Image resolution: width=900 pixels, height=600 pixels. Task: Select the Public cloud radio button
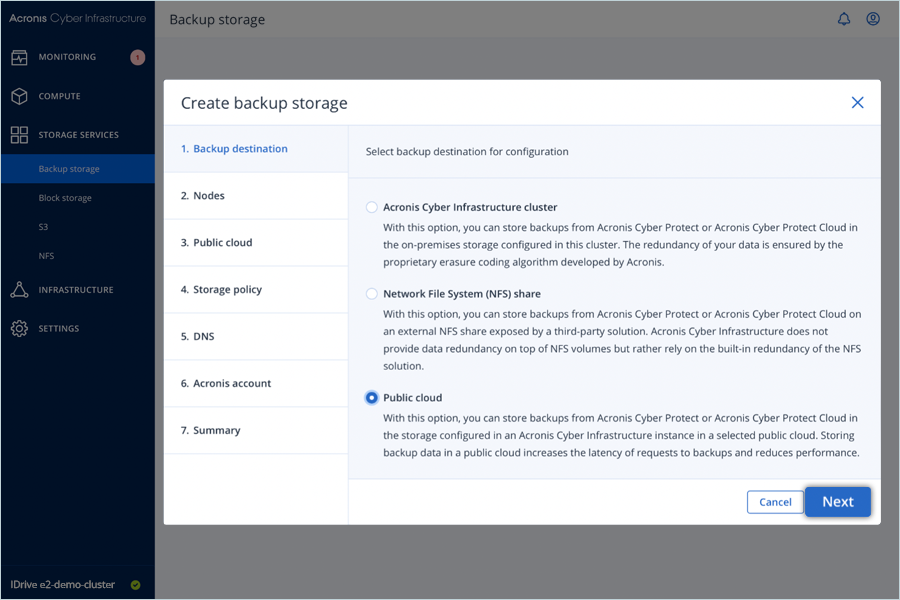[372, 398]
